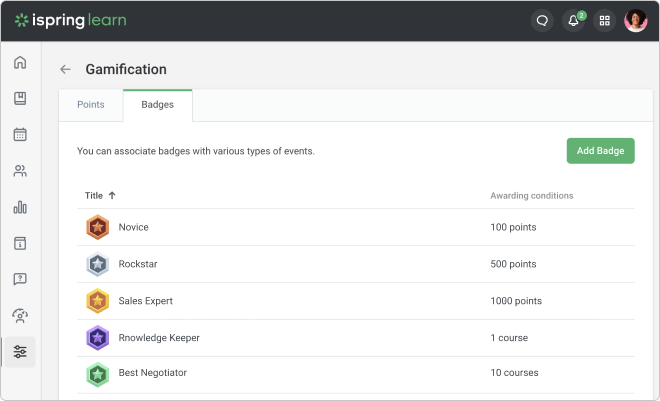Open the Home icon in sidebar
Screen dimensions: 660x401
[x=20, y=62]
